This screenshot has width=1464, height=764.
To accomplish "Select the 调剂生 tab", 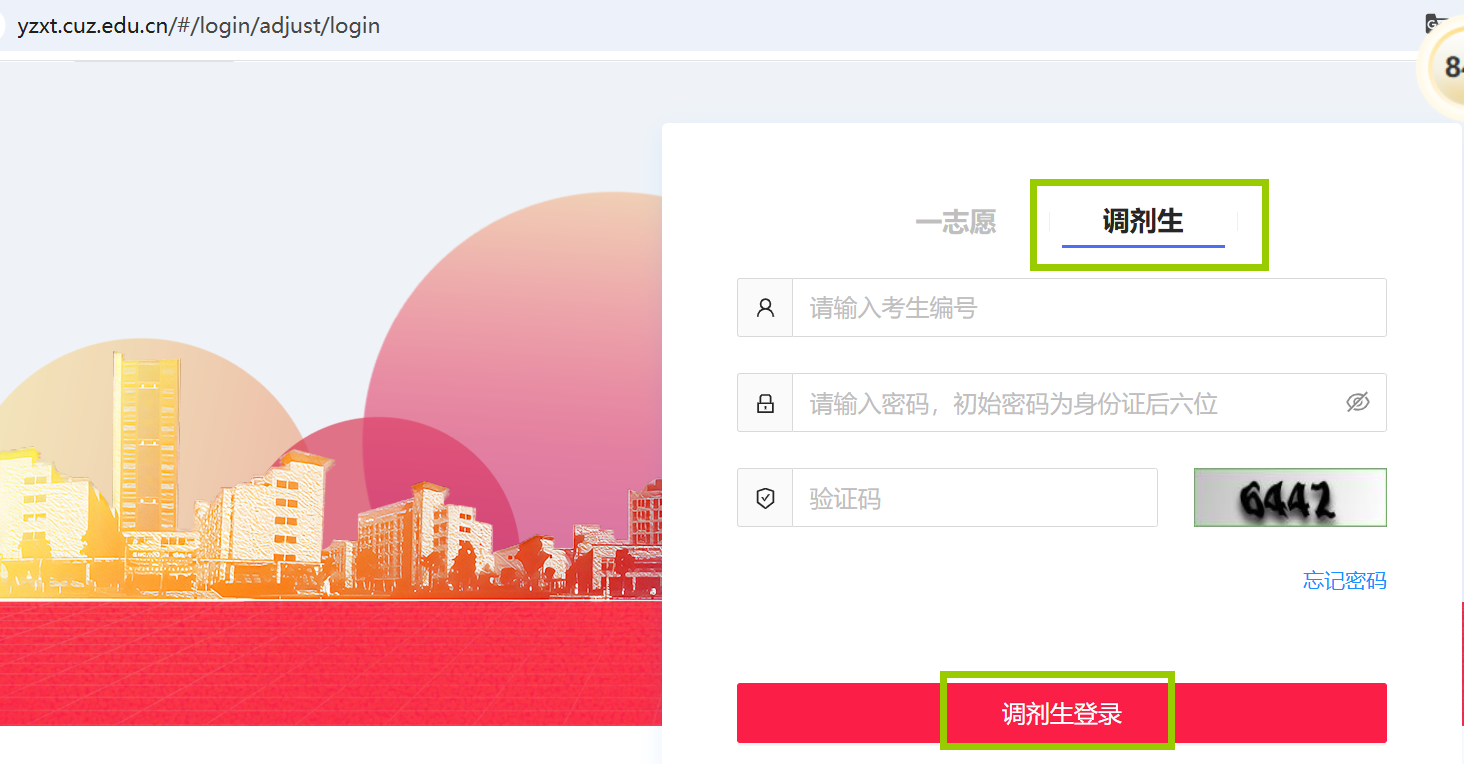I will pyautogui.click(x=1143, y=221).
